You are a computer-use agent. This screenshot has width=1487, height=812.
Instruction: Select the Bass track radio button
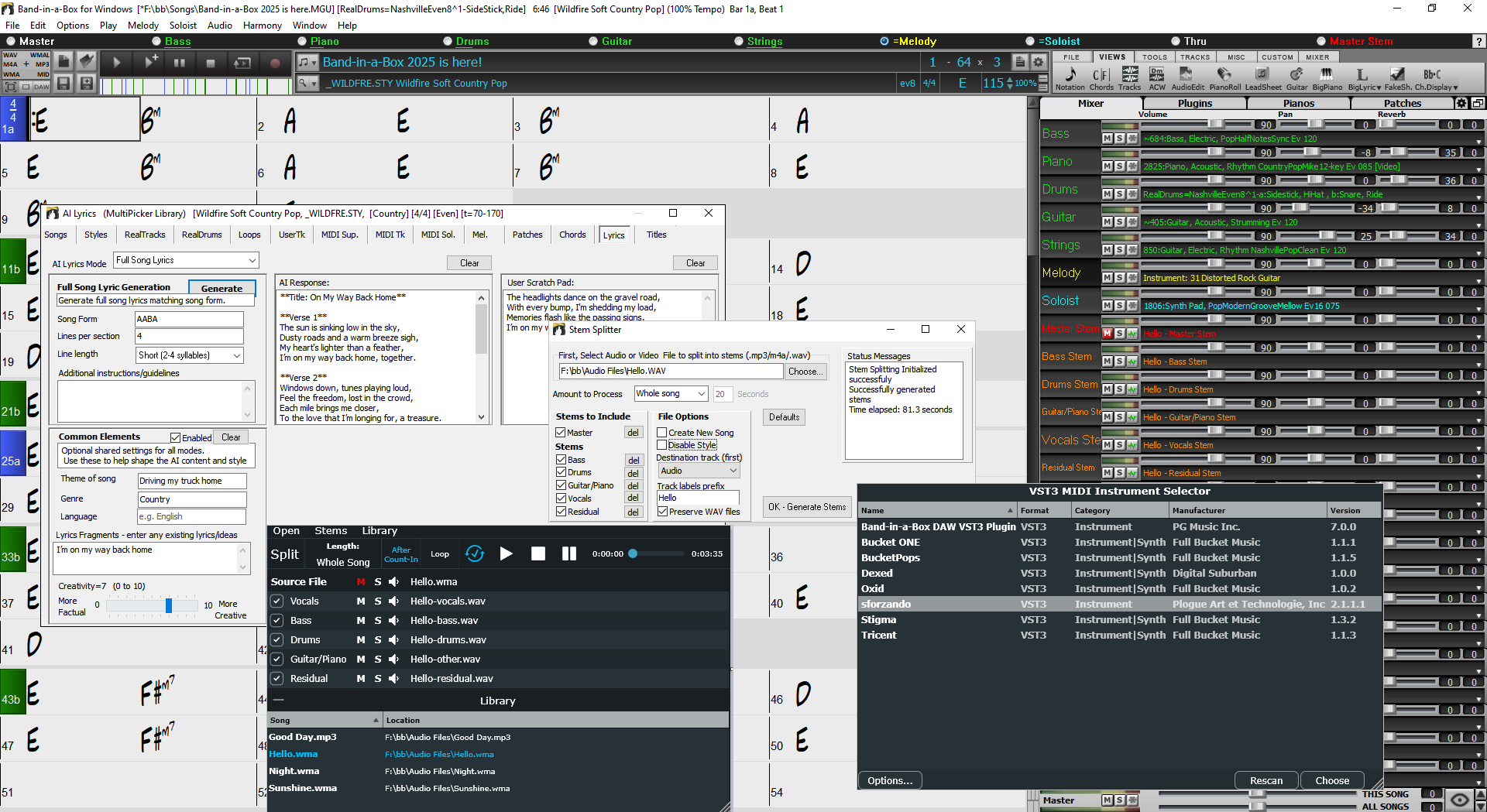(157, 42)
